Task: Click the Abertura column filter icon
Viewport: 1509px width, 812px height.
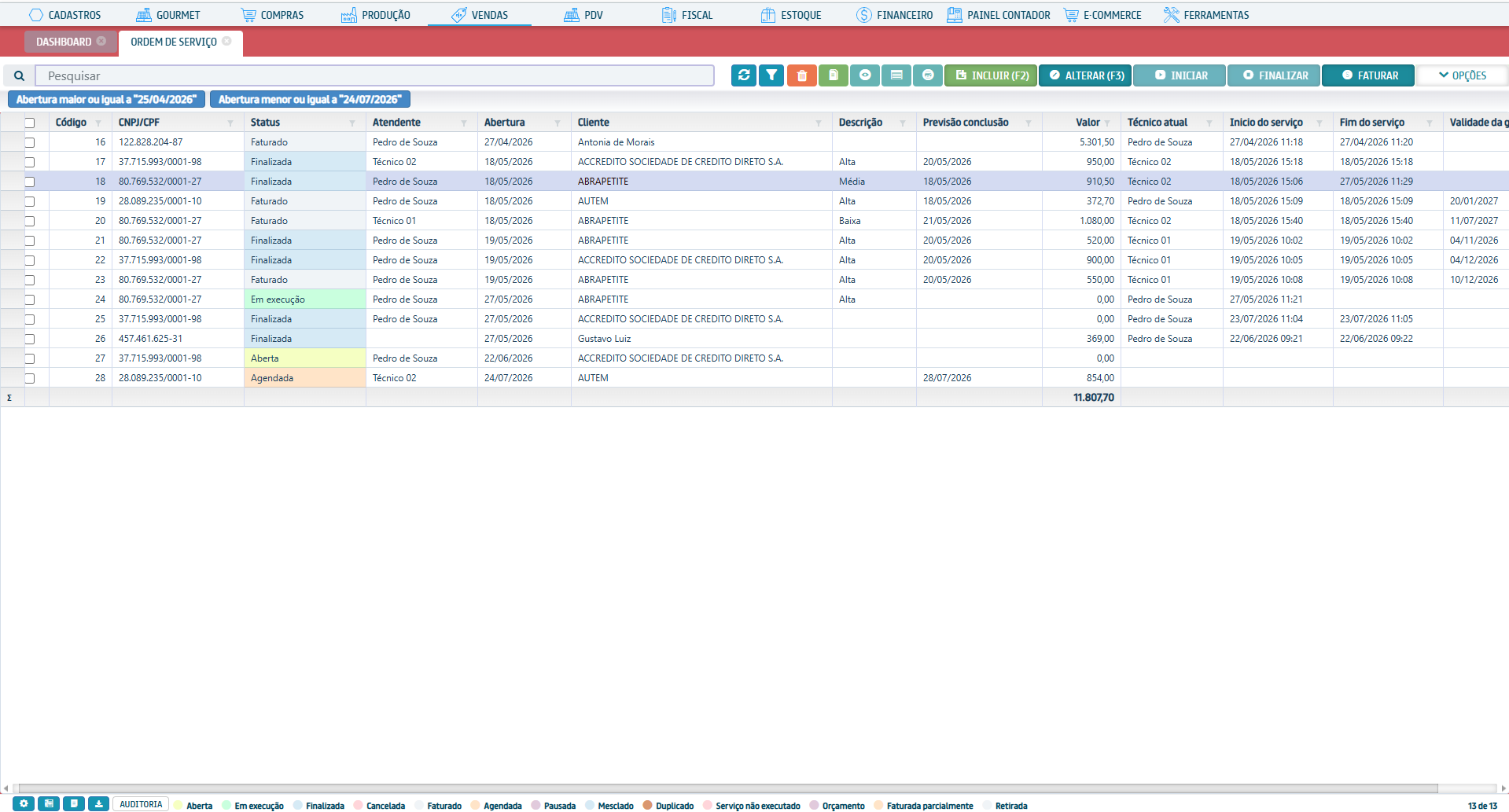Action: pos(558,123)
